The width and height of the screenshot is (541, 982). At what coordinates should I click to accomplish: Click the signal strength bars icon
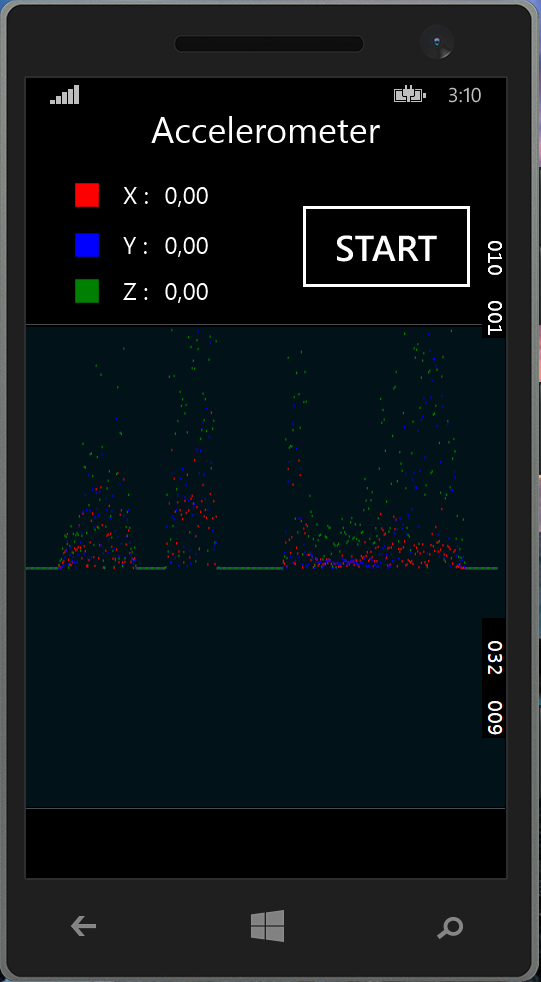[65, 95]
